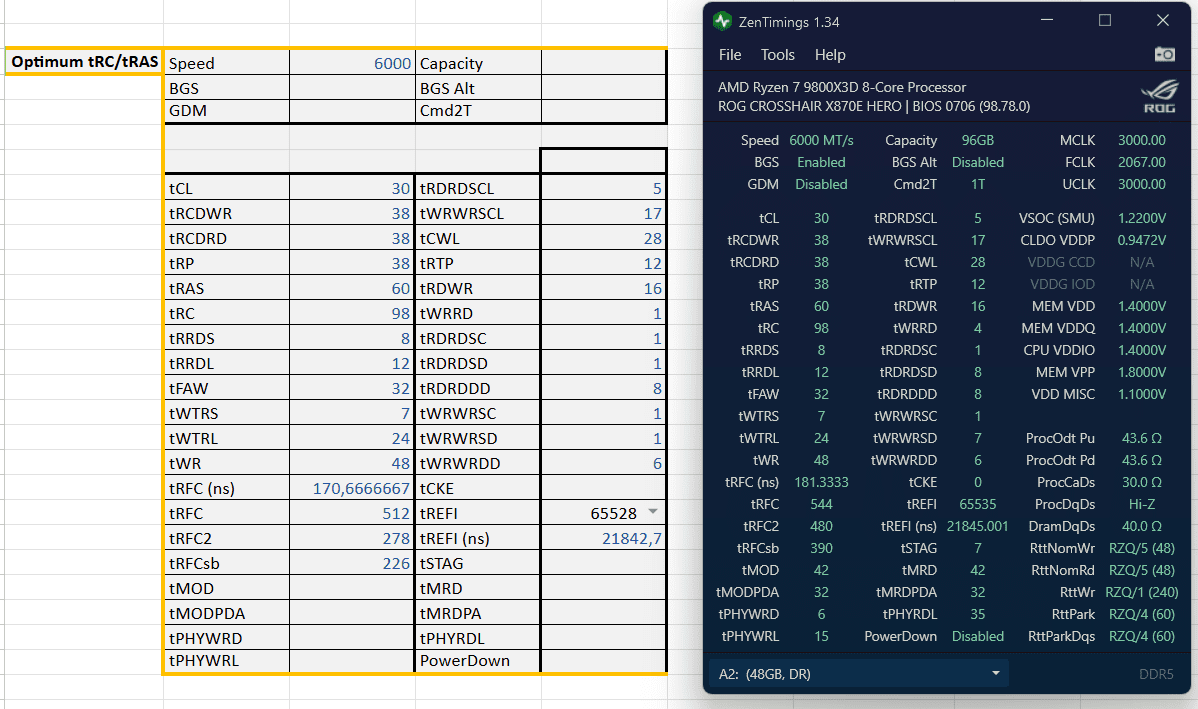This screenshot has width=1198, height=709.
Task: Click the VSOC (SMU) value 1.2200V
Action: (1141, 218)
